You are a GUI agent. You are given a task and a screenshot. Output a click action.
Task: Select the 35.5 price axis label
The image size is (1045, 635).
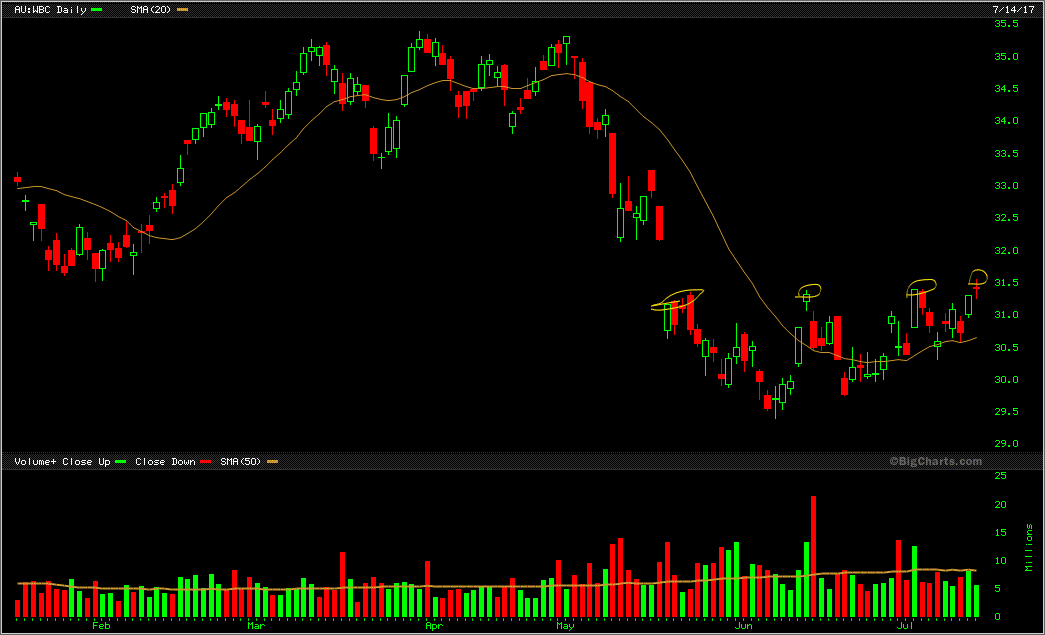pyautogui.click(x=1006, y=24)
